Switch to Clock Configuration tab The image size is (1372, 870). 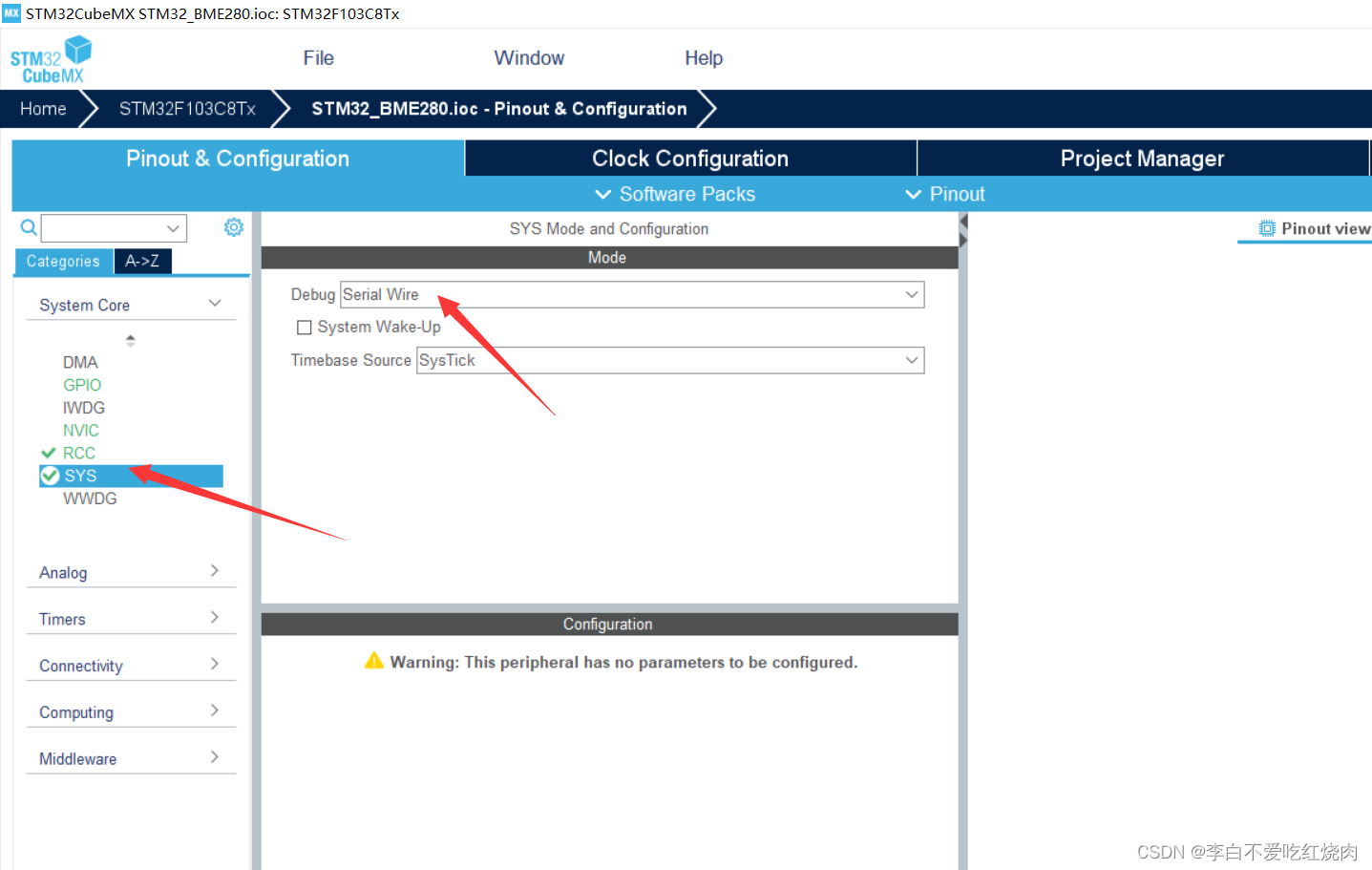[x=690, y=159]
